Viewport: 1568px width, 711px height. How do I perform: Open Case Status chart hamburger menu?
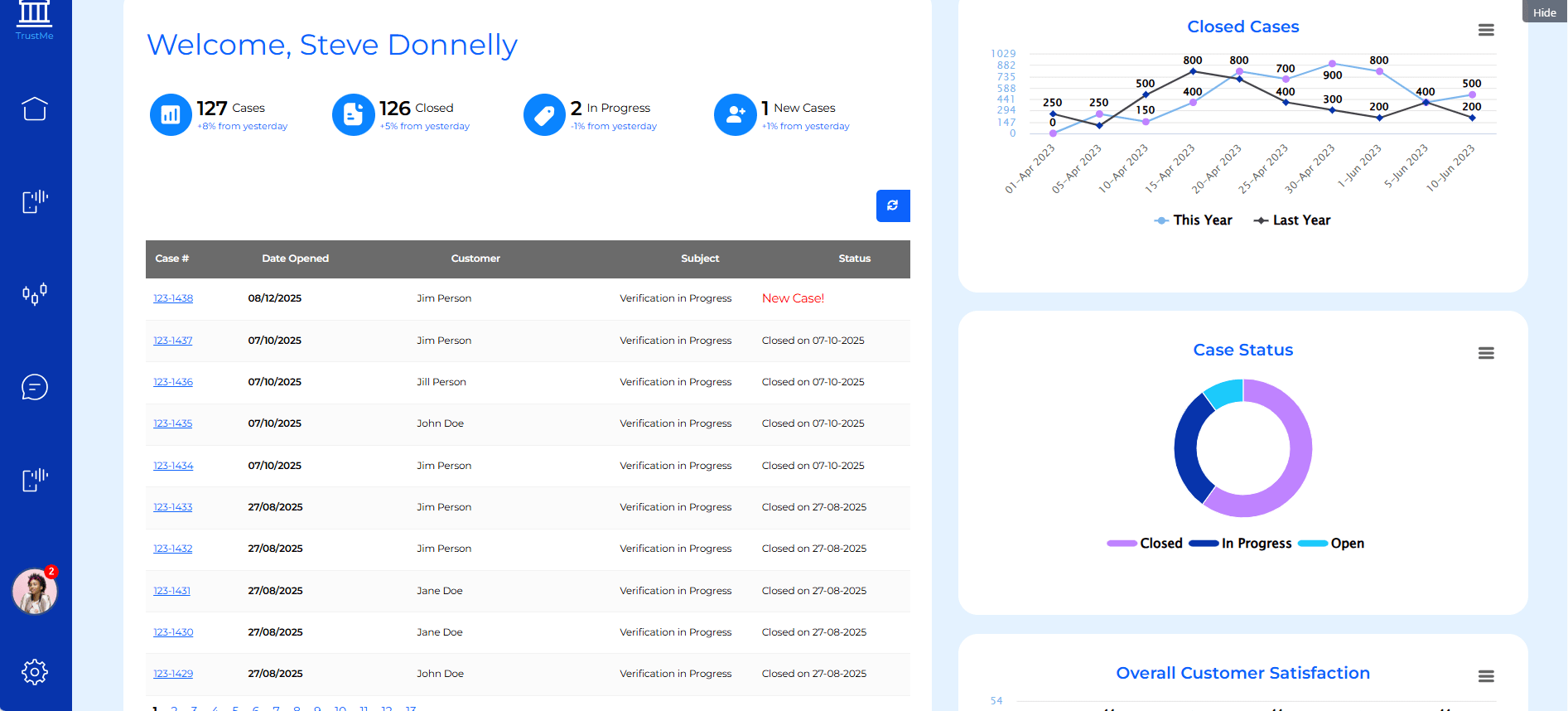tap(1486, 353)
